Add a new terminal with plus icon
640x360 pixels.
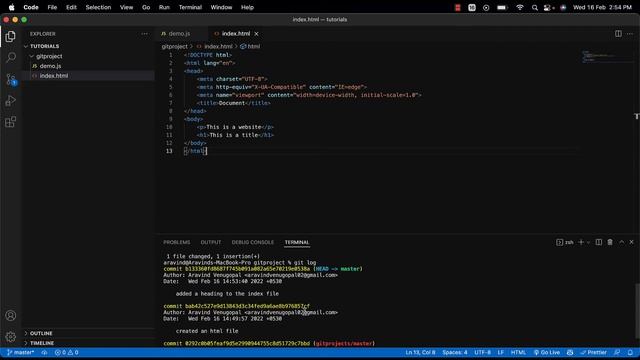pyautogui.click(x=581, y=242)
